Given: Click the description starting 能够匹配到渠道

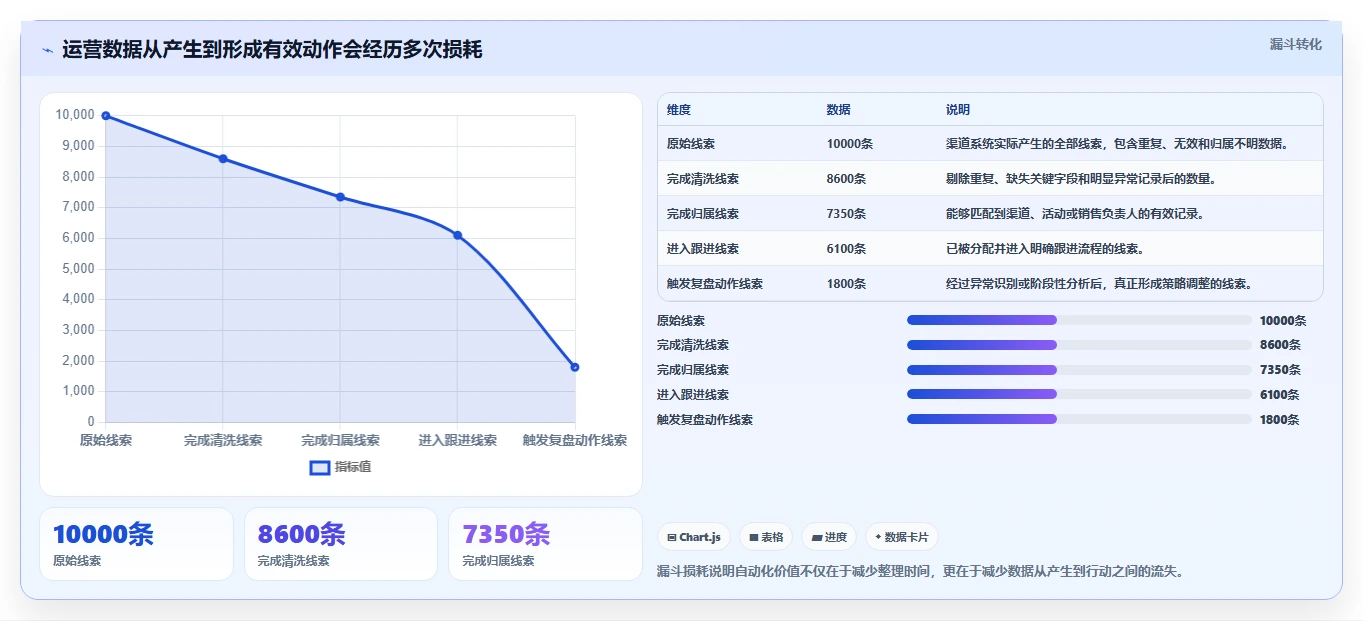Looking at the screenshot, I should (1075, 214).
